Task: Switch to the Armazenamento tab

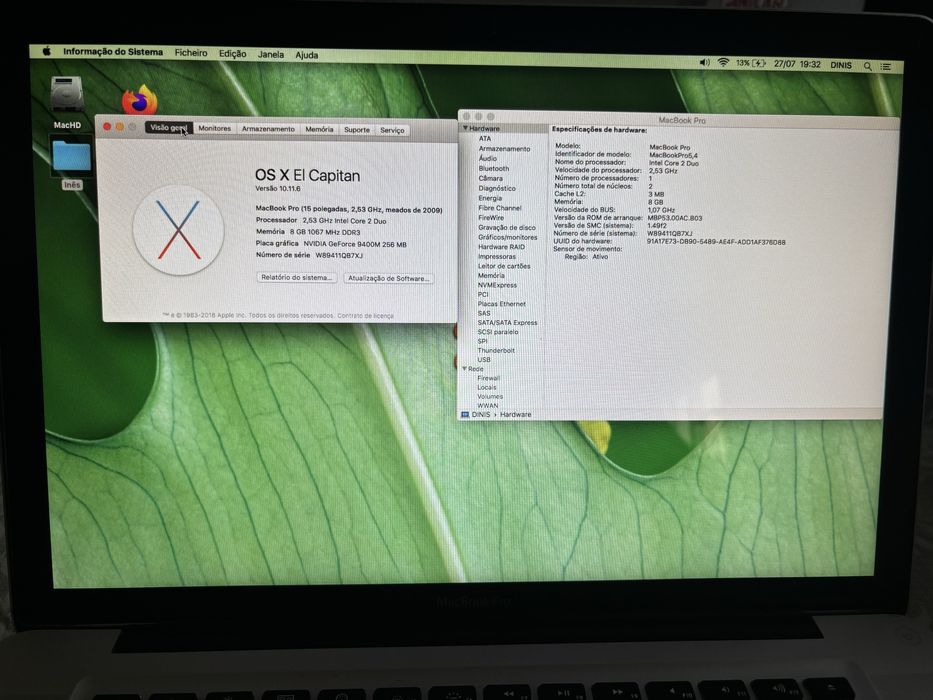Action: 268,129
